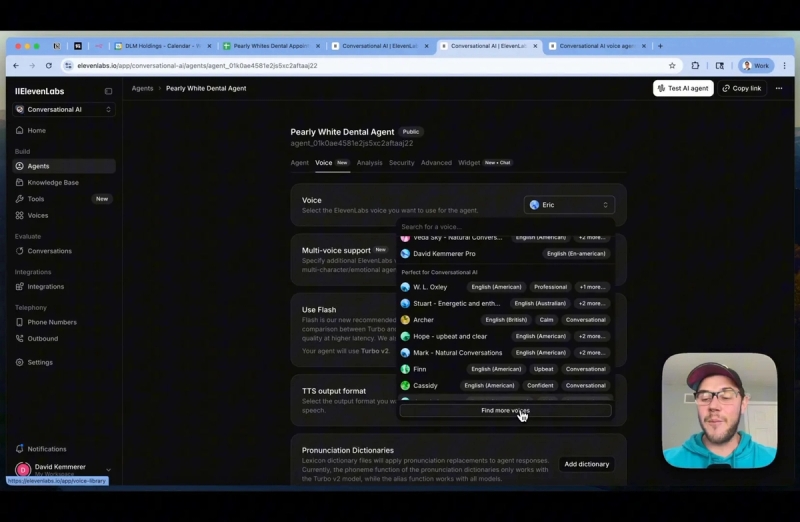Click the Copy link button
The image size is (800, 522).
[x=742, y=88]
